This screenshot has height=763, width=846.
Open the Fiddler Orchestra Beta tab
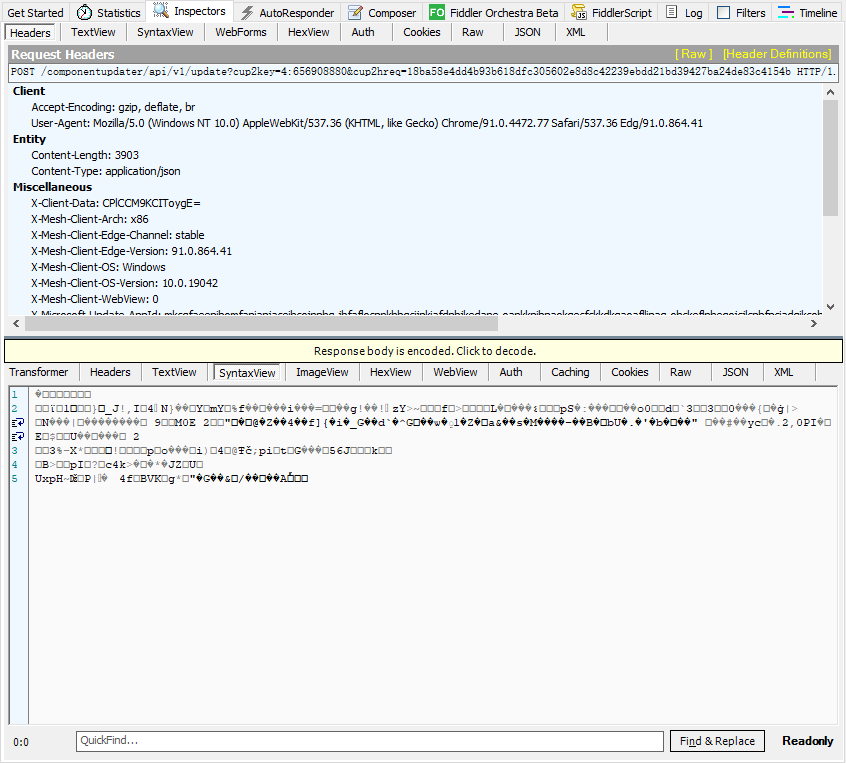[494, 12]
